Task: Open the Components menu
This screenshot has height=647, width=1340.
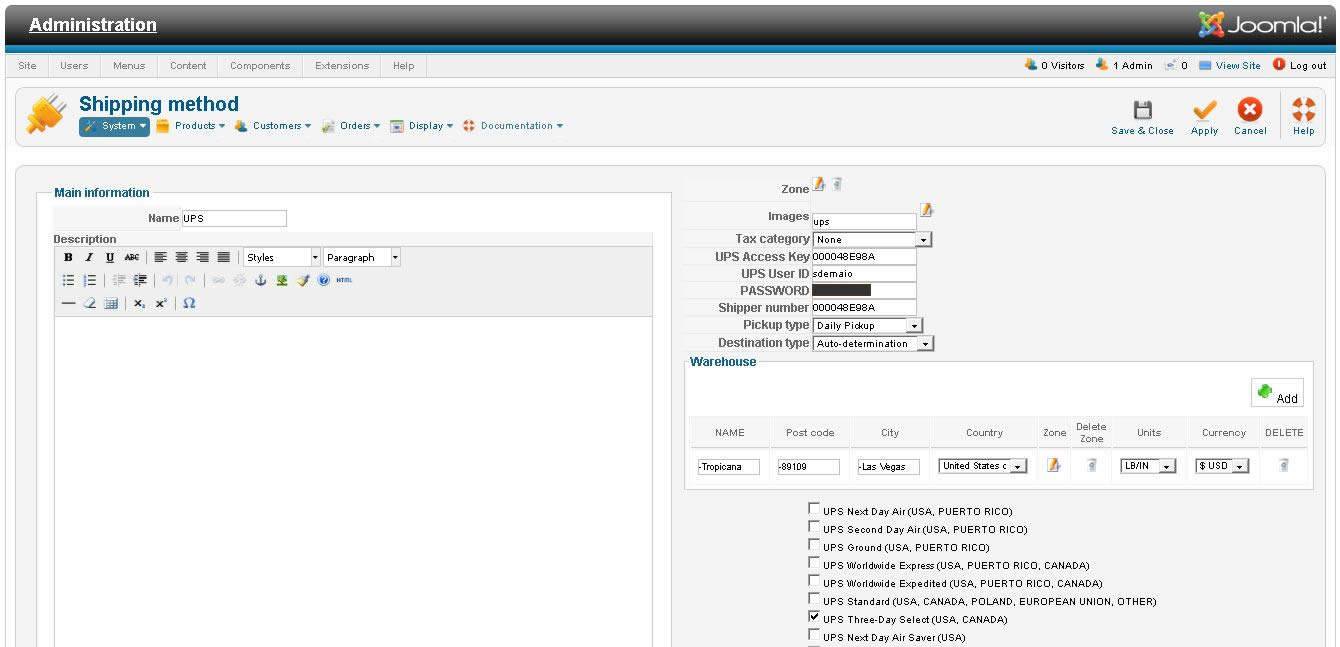Action: tap(260, 66)
